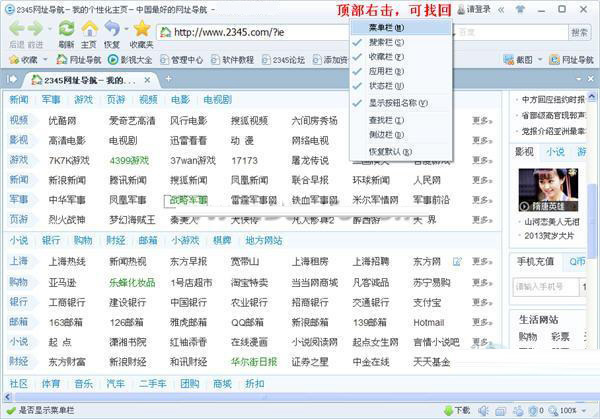Toggle 搜索栏 in the context menu
The height and width of the screenshot is (419, 600).
(x=401, y=42)
